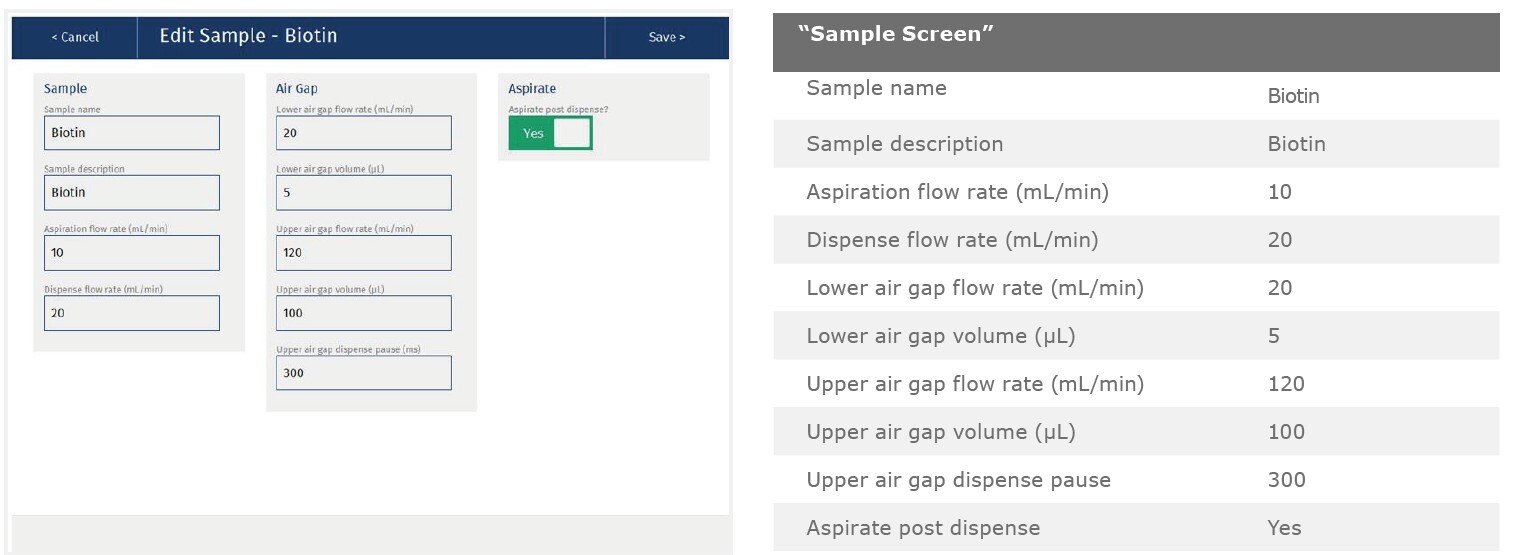Click the Sample section heading

coord(65,89)
